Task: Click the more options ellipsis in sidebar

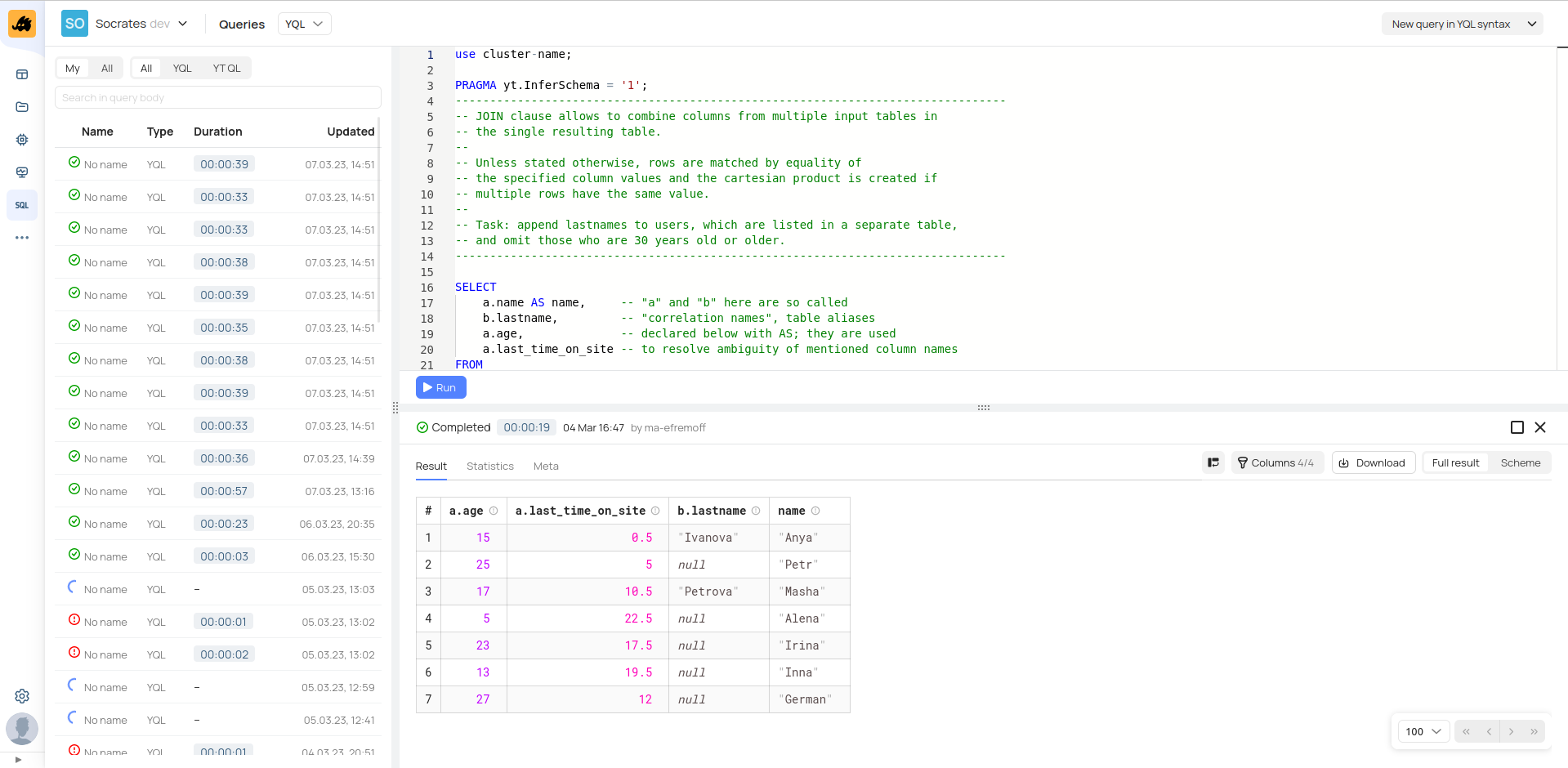Action: click(x=22, y=238)
